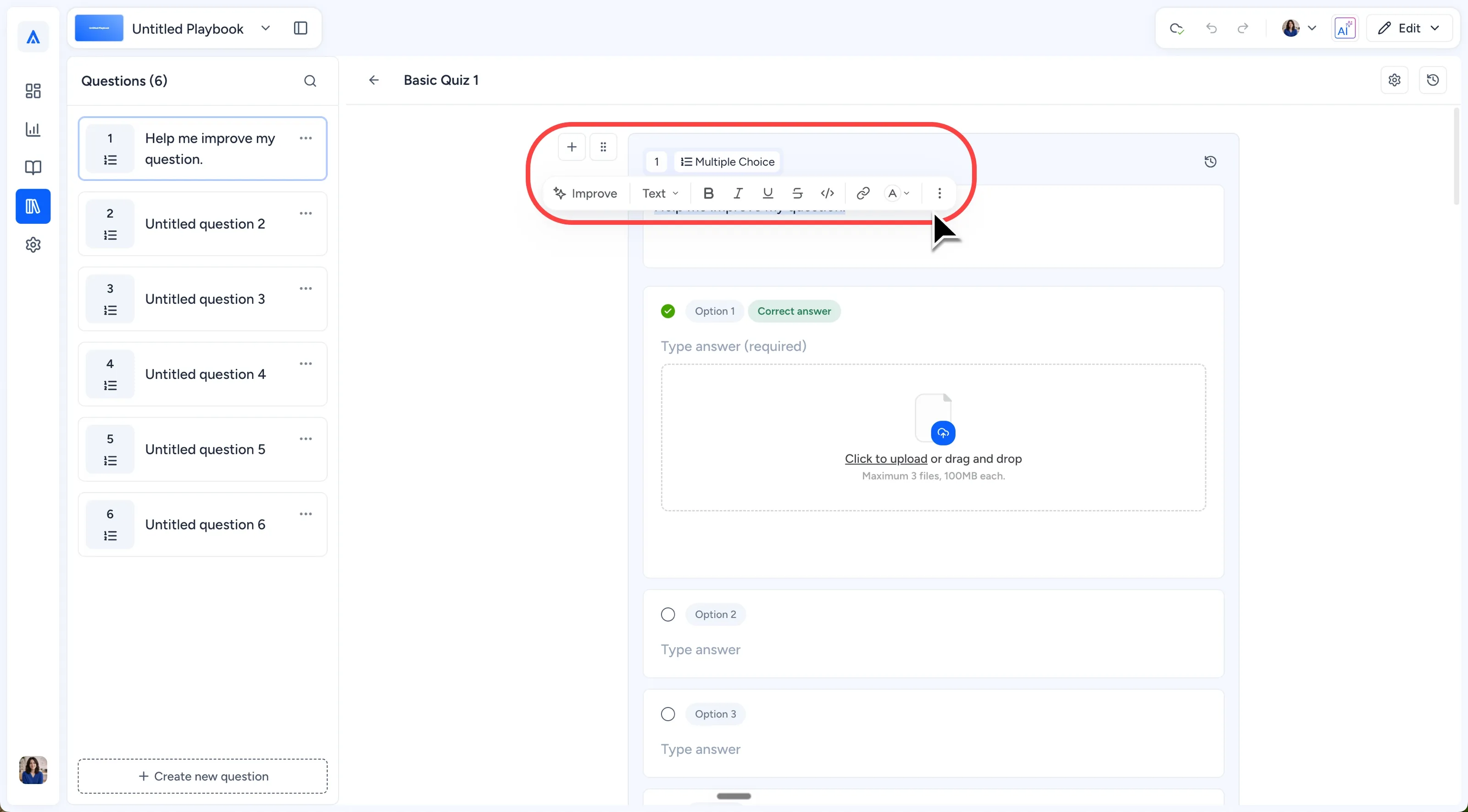Click the app logo icon in the sidebar
The height and width of the screenshot is (812, 1468).
33,38
